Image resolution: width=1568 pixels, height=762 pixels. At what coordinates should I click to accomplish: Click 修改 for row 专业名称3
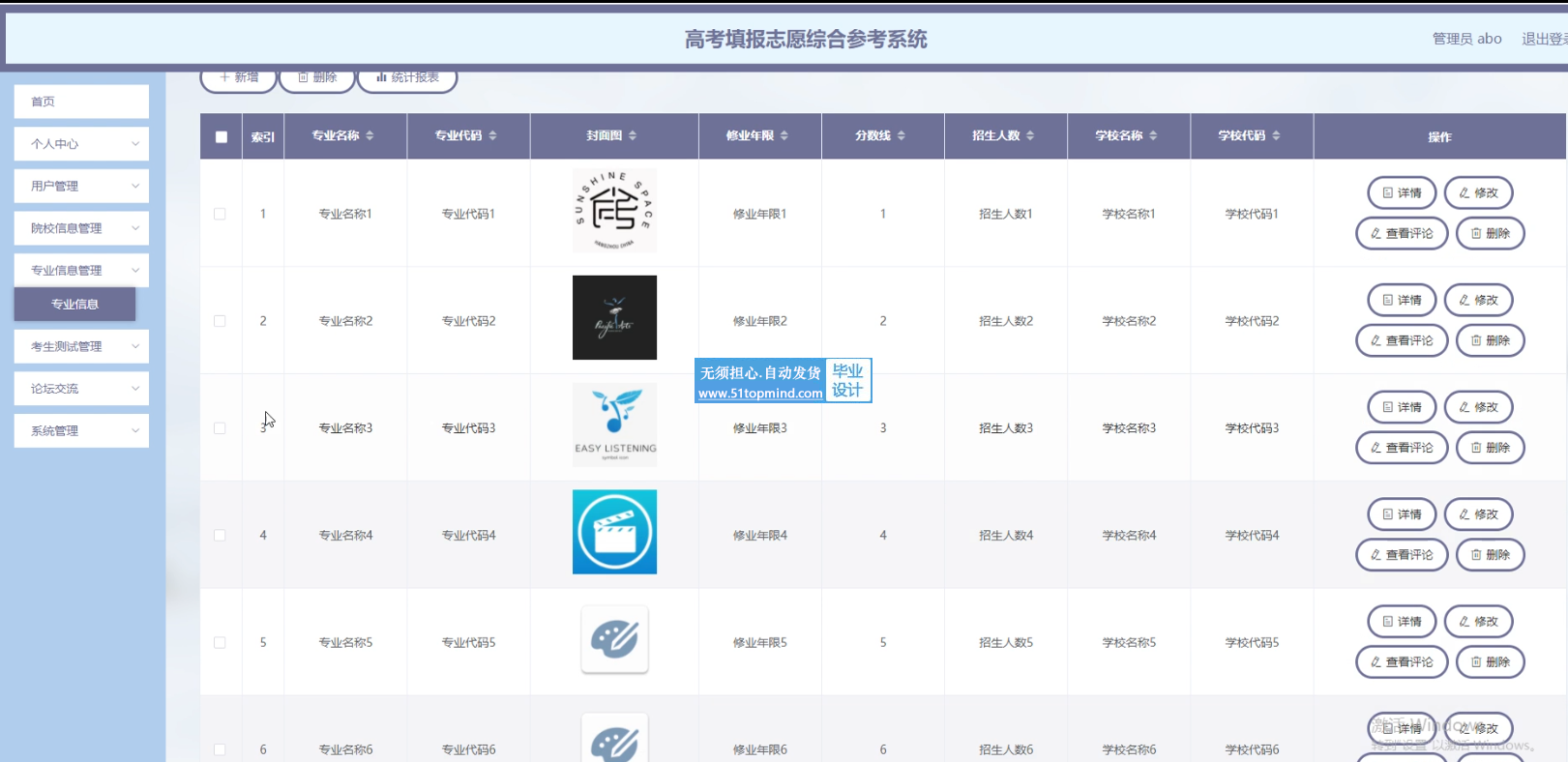click(x=1478, y=407)
